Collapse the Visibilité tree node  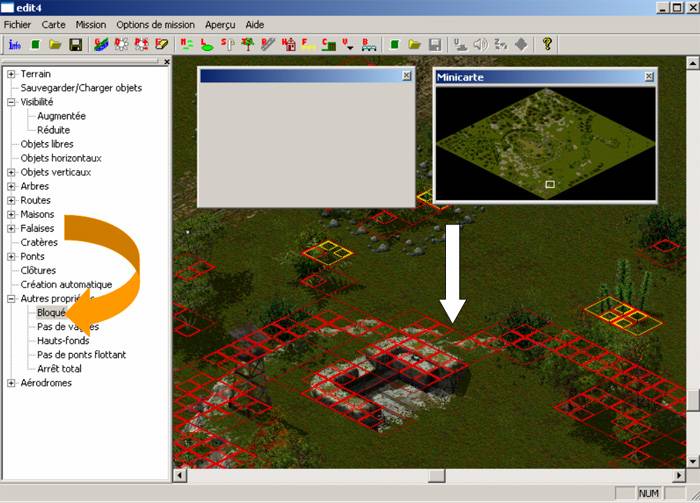click(x=11, y=102)
